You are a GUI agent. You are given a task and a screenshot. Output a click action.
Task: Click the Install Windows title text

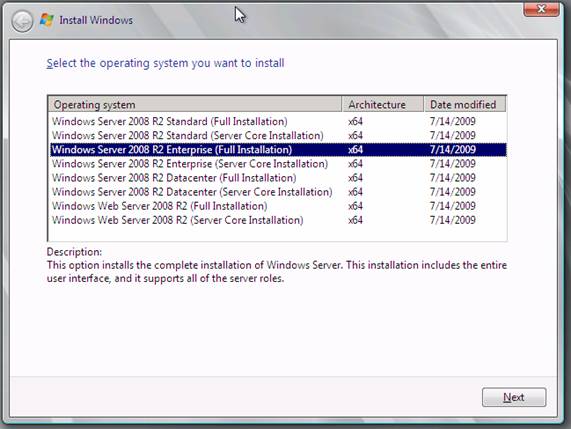point(96,20)
